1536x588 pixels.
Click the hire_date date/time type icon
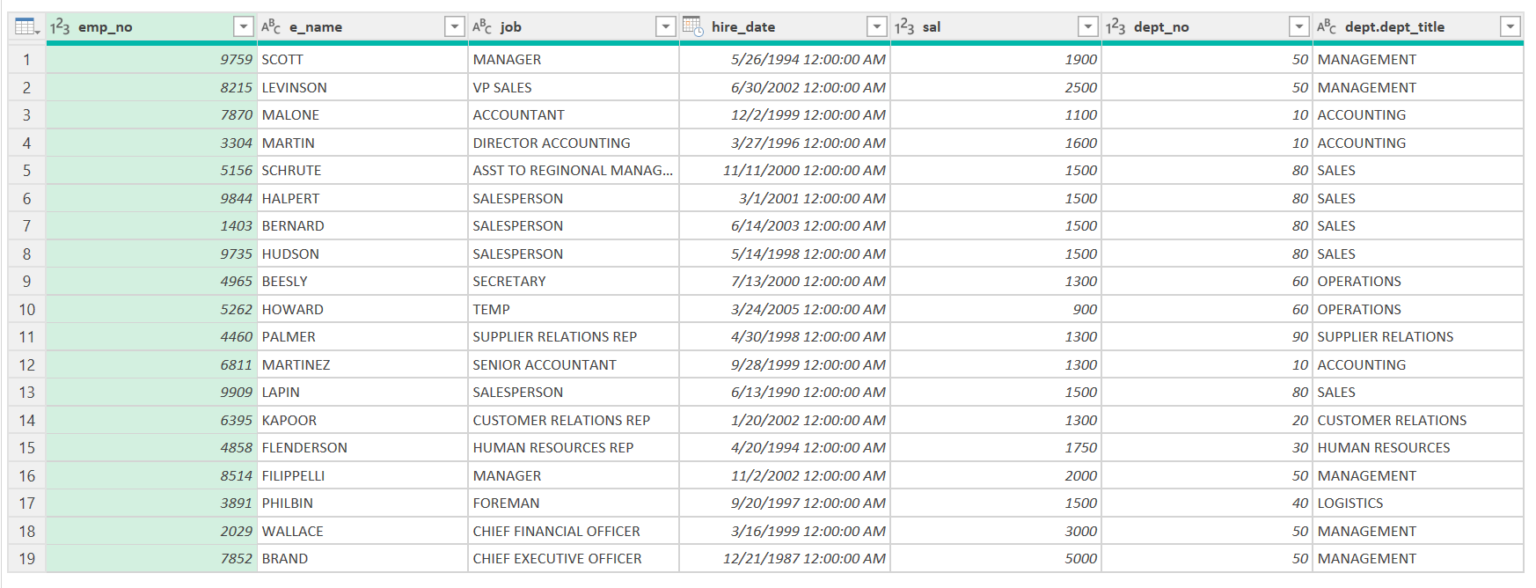(693, 27)
